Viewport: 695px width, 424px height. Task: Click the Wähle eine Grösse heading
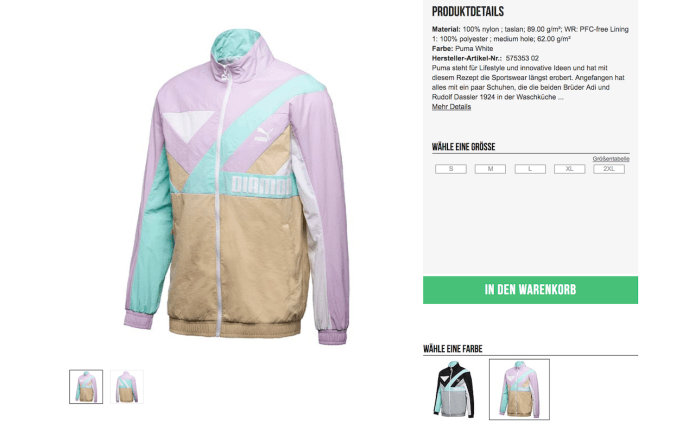click(464, 147)
